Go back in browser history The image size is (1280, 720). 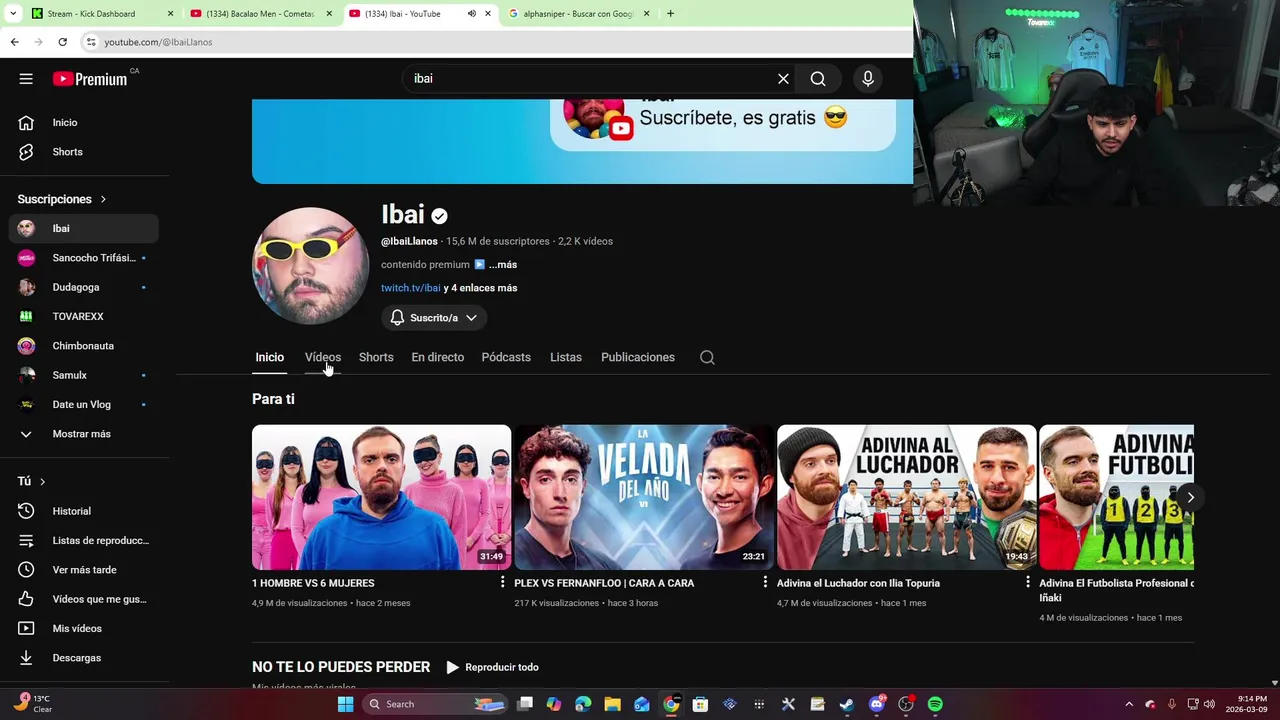[x=14, y=42]
